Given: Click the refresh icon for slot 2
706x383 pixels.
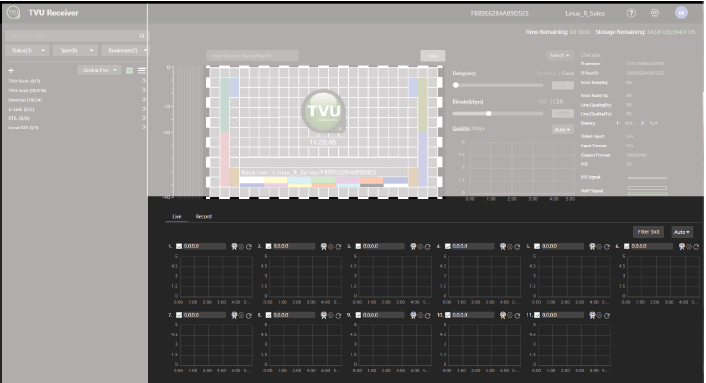Looking at the screenshot, I should pyautogui.click(x=338, y=247).
